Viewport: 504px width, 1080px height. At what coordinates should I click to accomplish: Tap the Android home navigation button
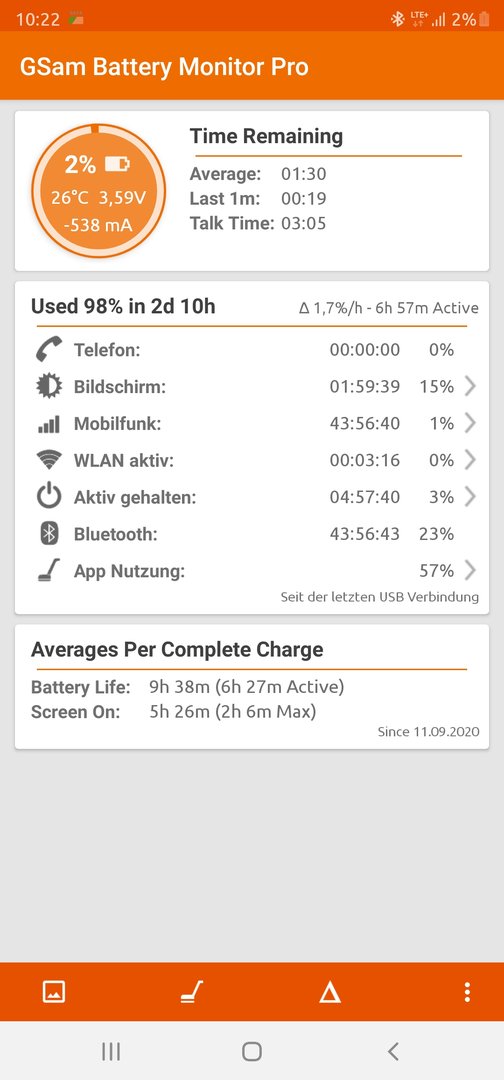[252, 1051]
